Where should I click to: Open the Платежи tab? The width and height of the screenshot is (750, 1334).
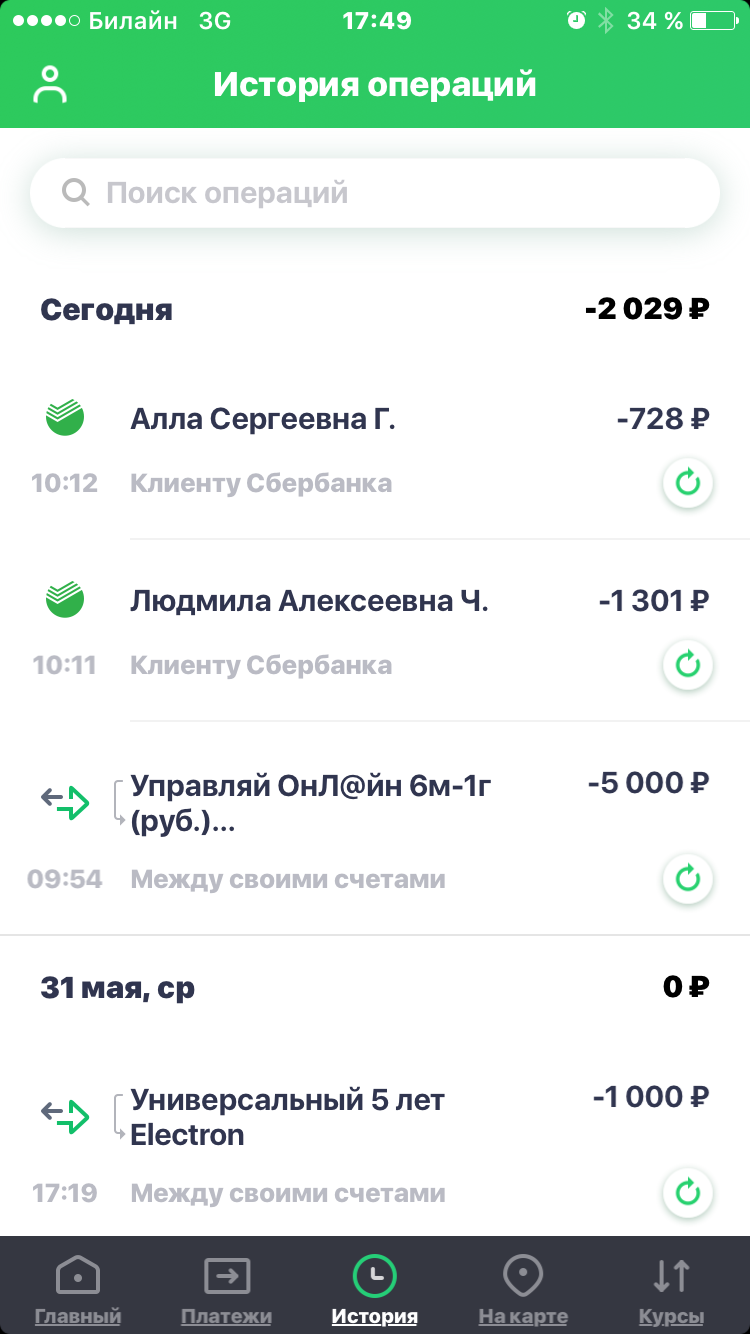(226, 1290)
